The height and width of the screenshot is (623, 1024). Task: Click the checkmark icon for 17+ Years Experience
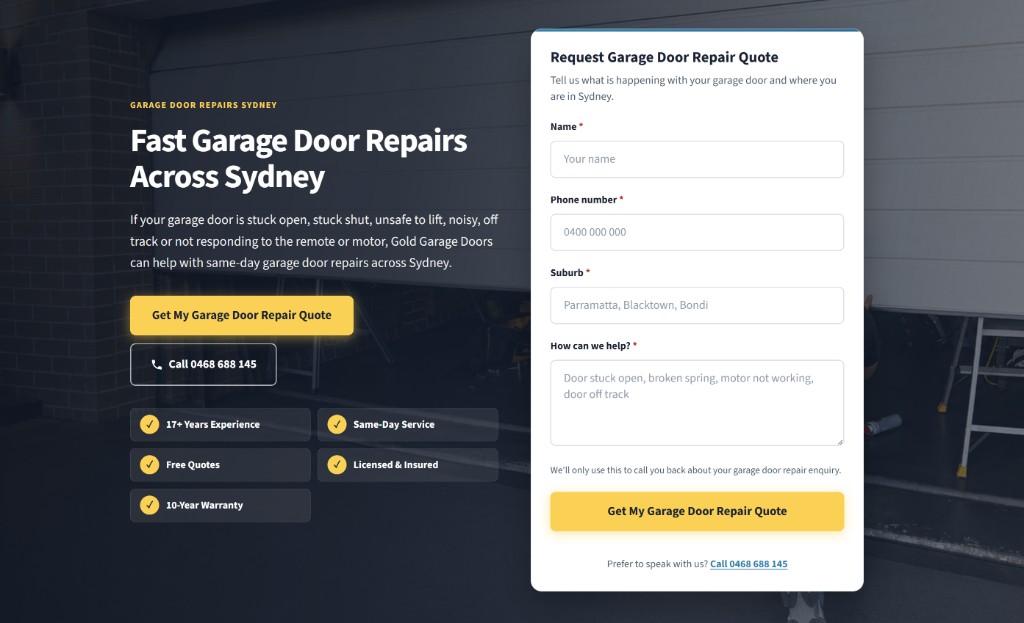pyautogui.click(x=150, y=424)
